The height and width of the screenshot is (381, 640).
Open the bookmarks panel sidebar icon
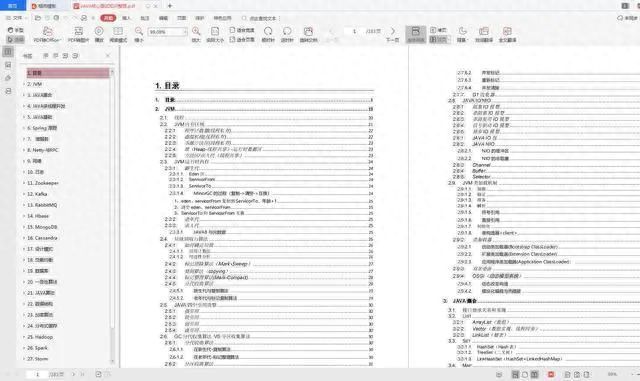coord(8,52)
